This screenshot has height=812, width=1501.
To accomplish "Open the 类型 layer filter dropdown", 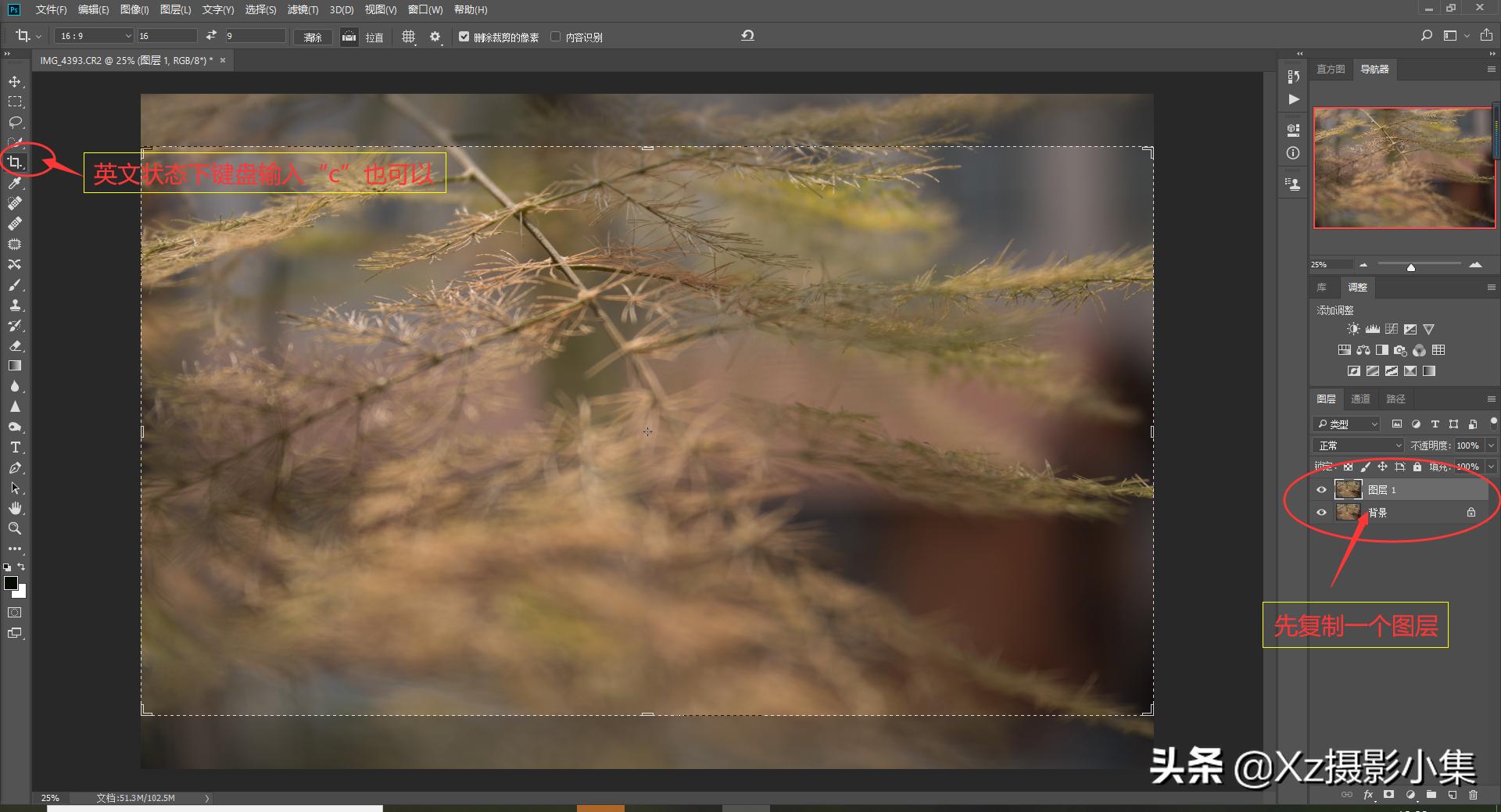I will [1346, 424].
